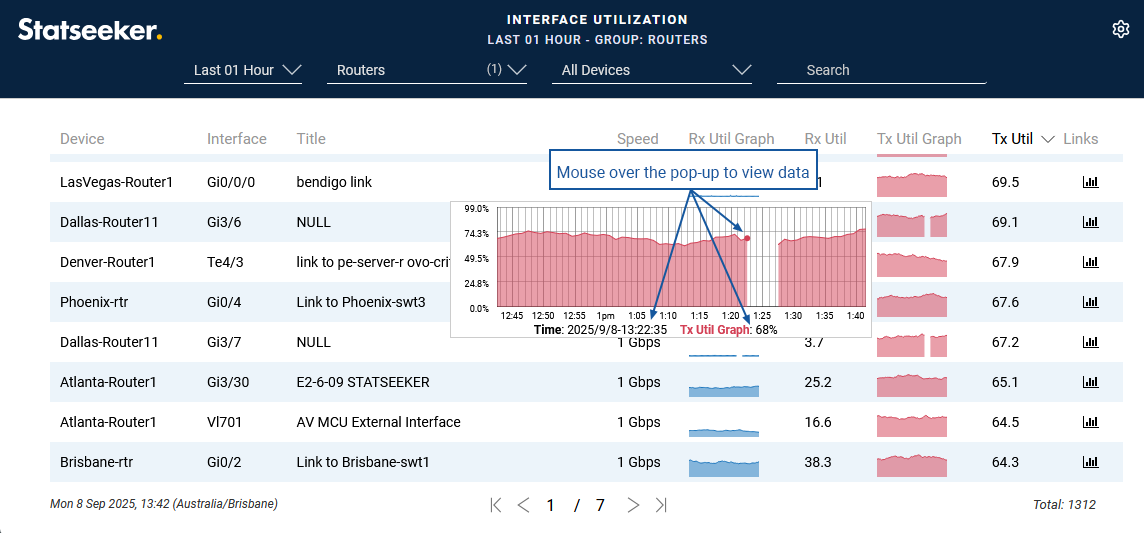Sort by the Tx Util column header

(1012, 139)
